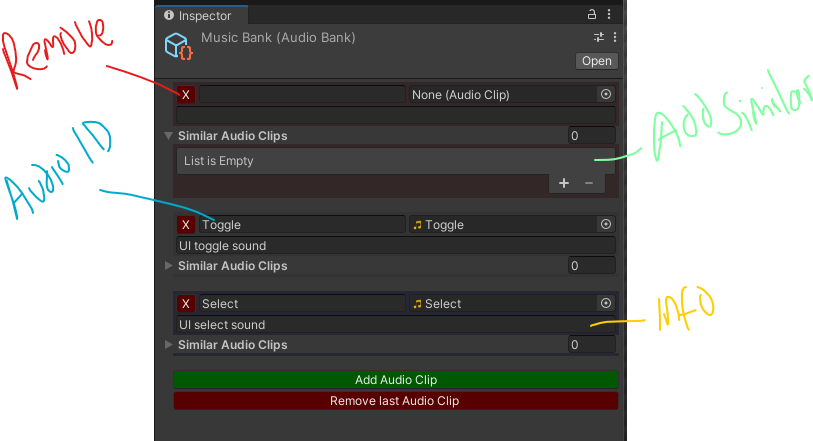Image resolution: width=813 pixels, height=441 pixels.
Task: Open object picker for Toggle audio clip
Action: tap(605, 225)
